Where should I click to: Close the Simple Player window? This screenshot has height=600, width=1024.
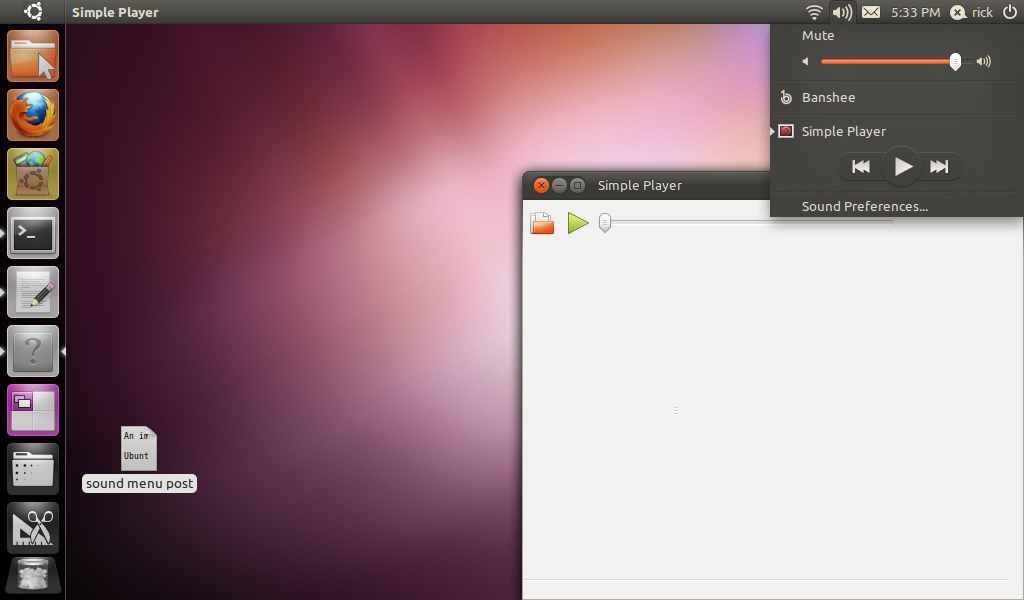point(541,185)
